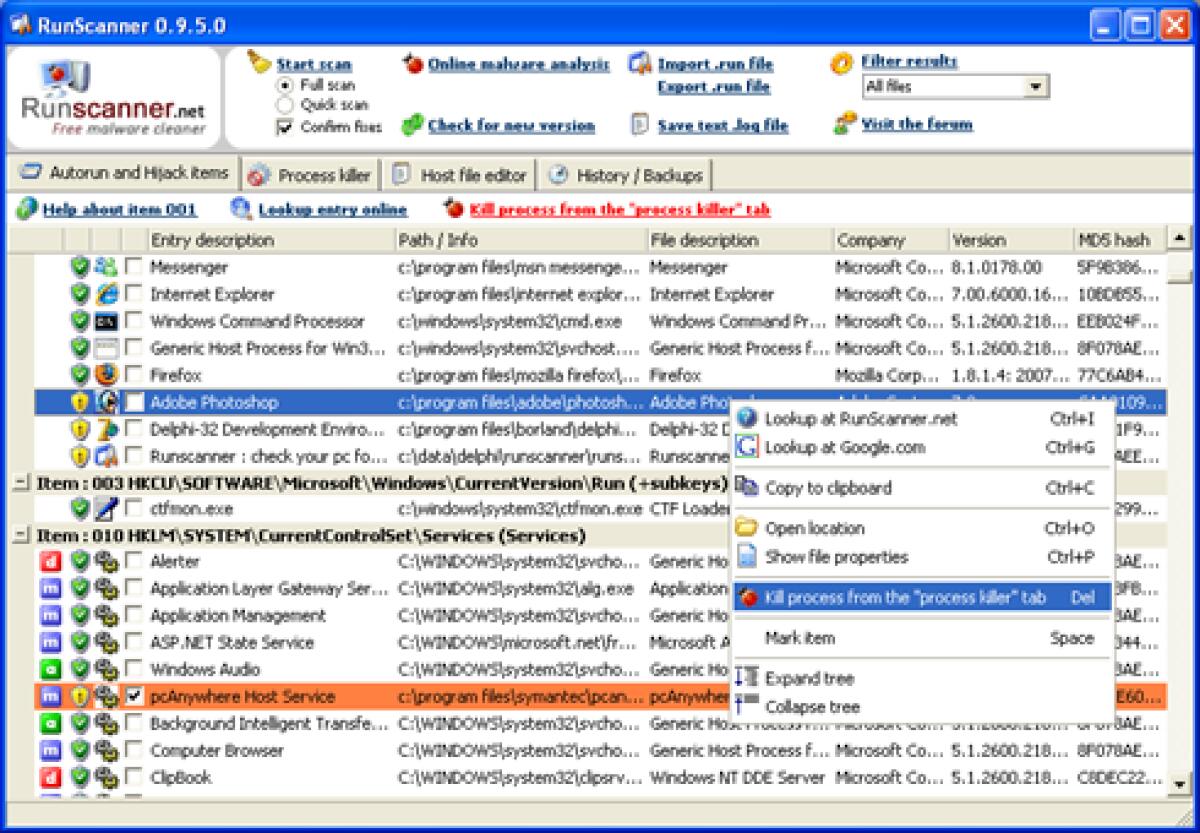This screenshot has width=1200, height=833.
Task: Click the Visit the forum link
Action: [917, 124]
